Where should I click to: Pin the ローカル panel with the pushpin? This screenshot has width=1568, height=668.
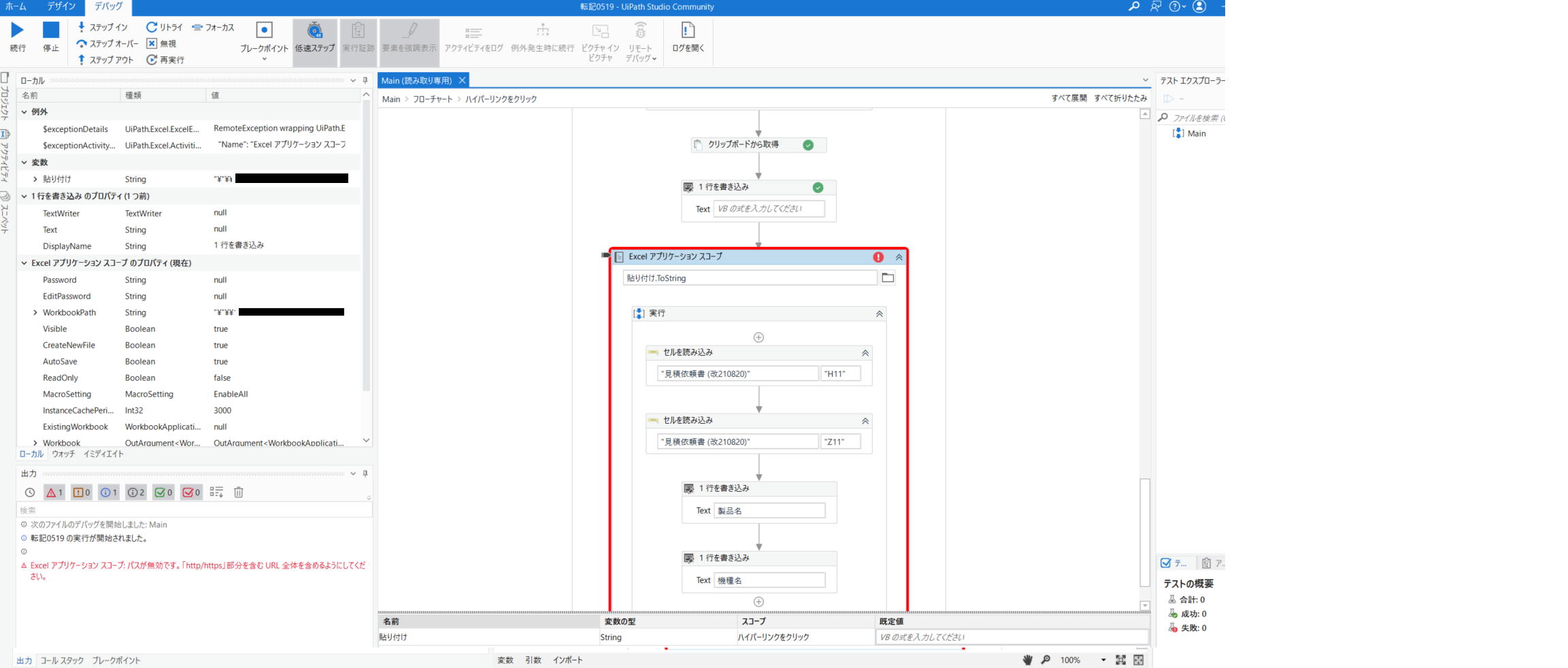click(x=365, y=80)
